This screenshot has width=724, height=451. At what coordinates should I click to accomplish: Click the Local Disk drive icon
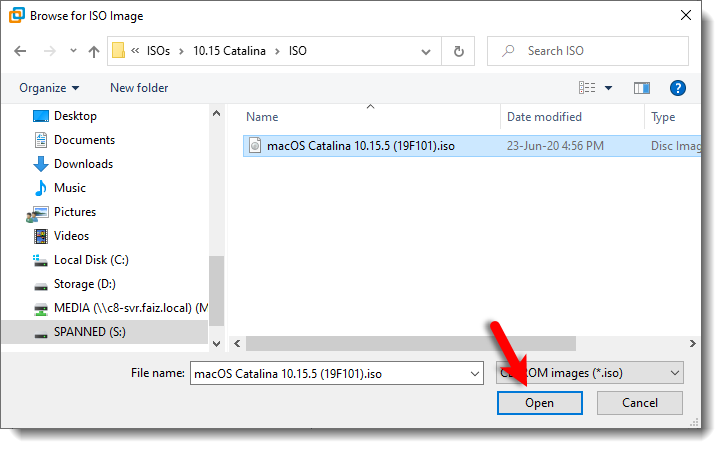[x=40, y=261]
